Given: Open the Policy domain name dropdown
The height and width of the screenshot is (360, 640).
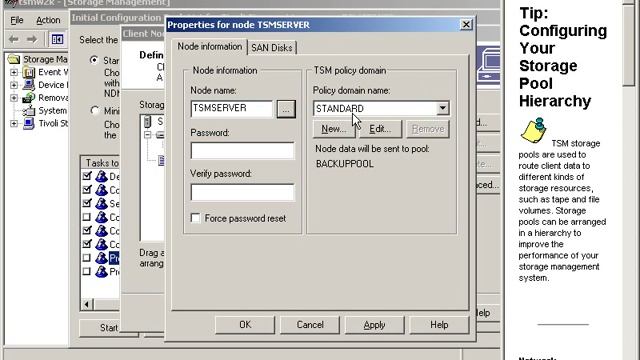Looking at the screenshot, I should (x=442, y=108).
